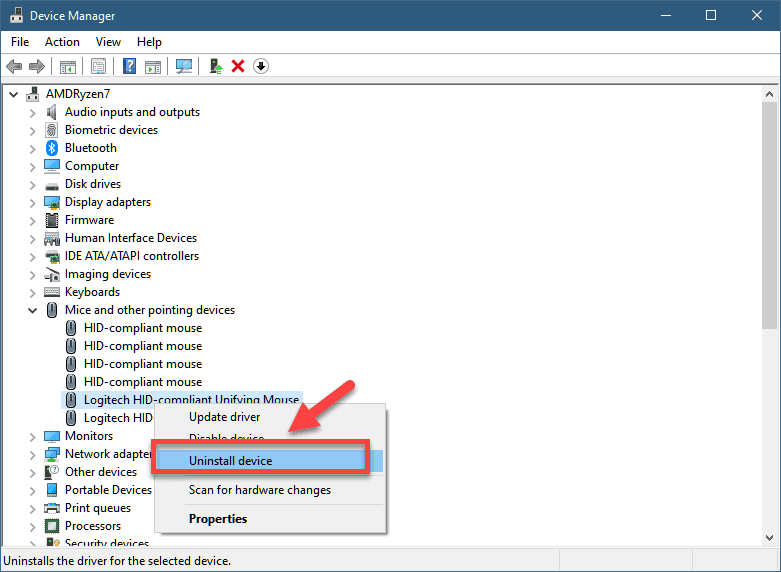
Task: Select the Keyboards category icon
Action: [x=52, y=292]
